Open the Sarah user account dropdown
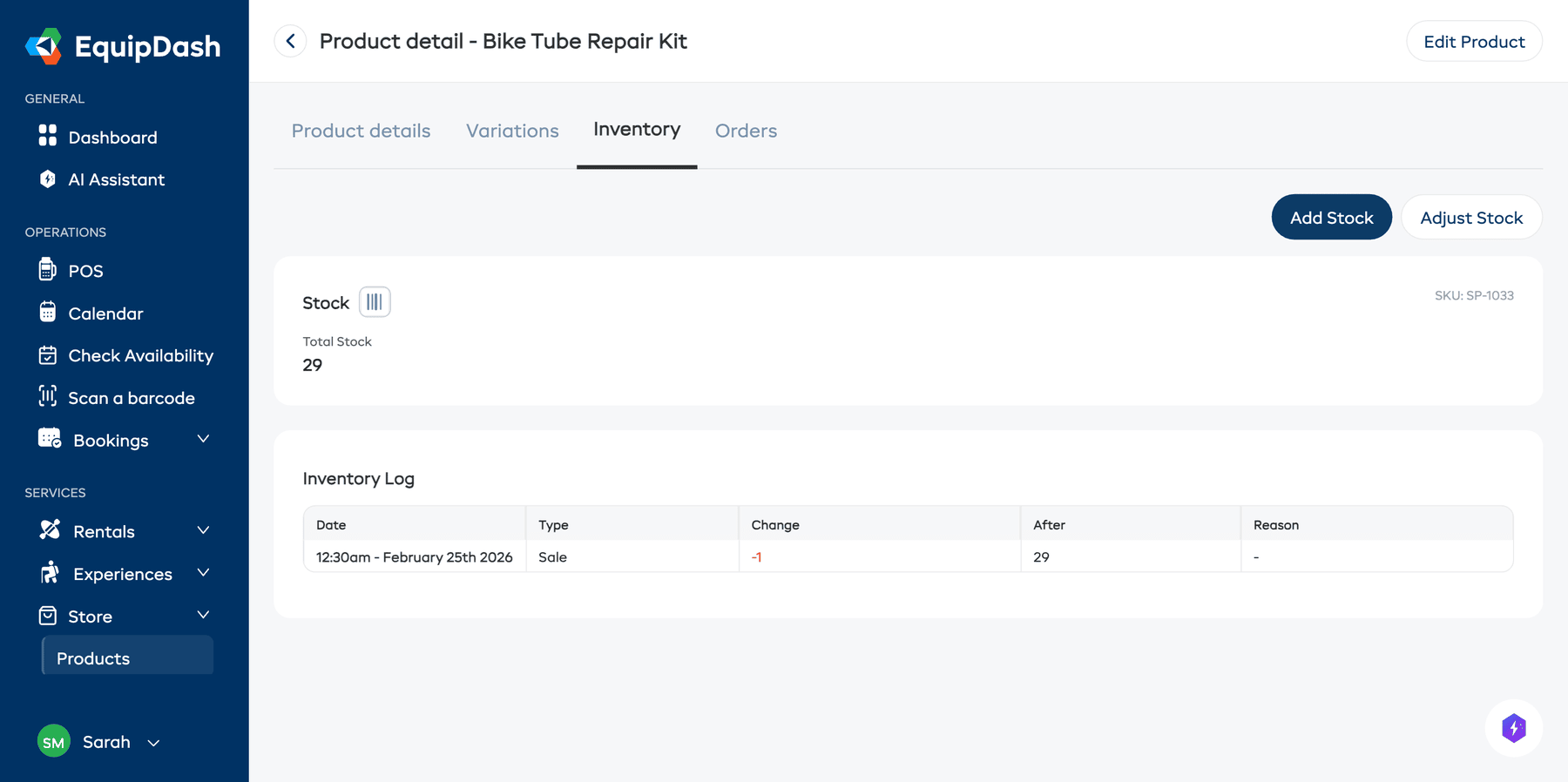The height and width of the screenshot is (782, 1568). (153, 743)
